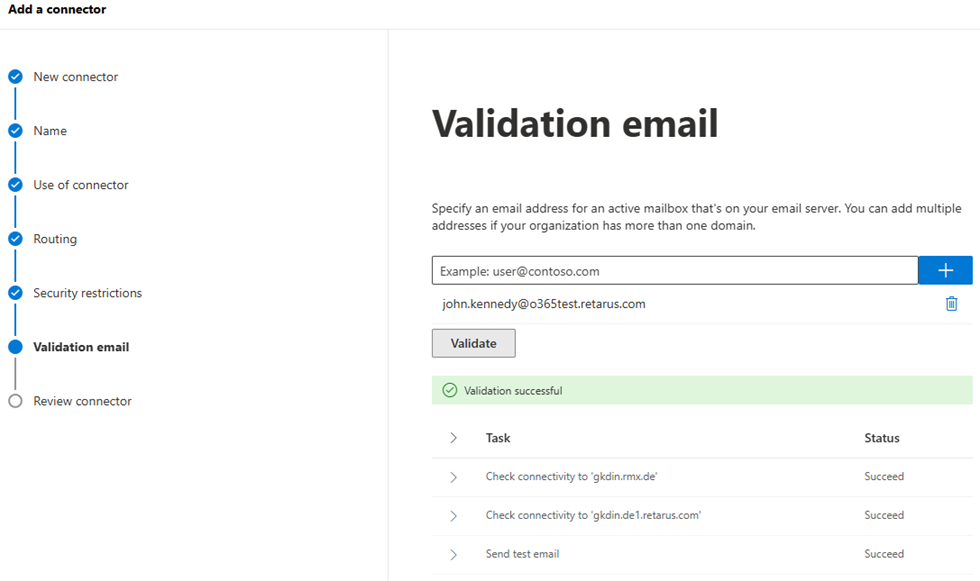
Task: Click the blue plus add-address button
Action: (945, 271)
